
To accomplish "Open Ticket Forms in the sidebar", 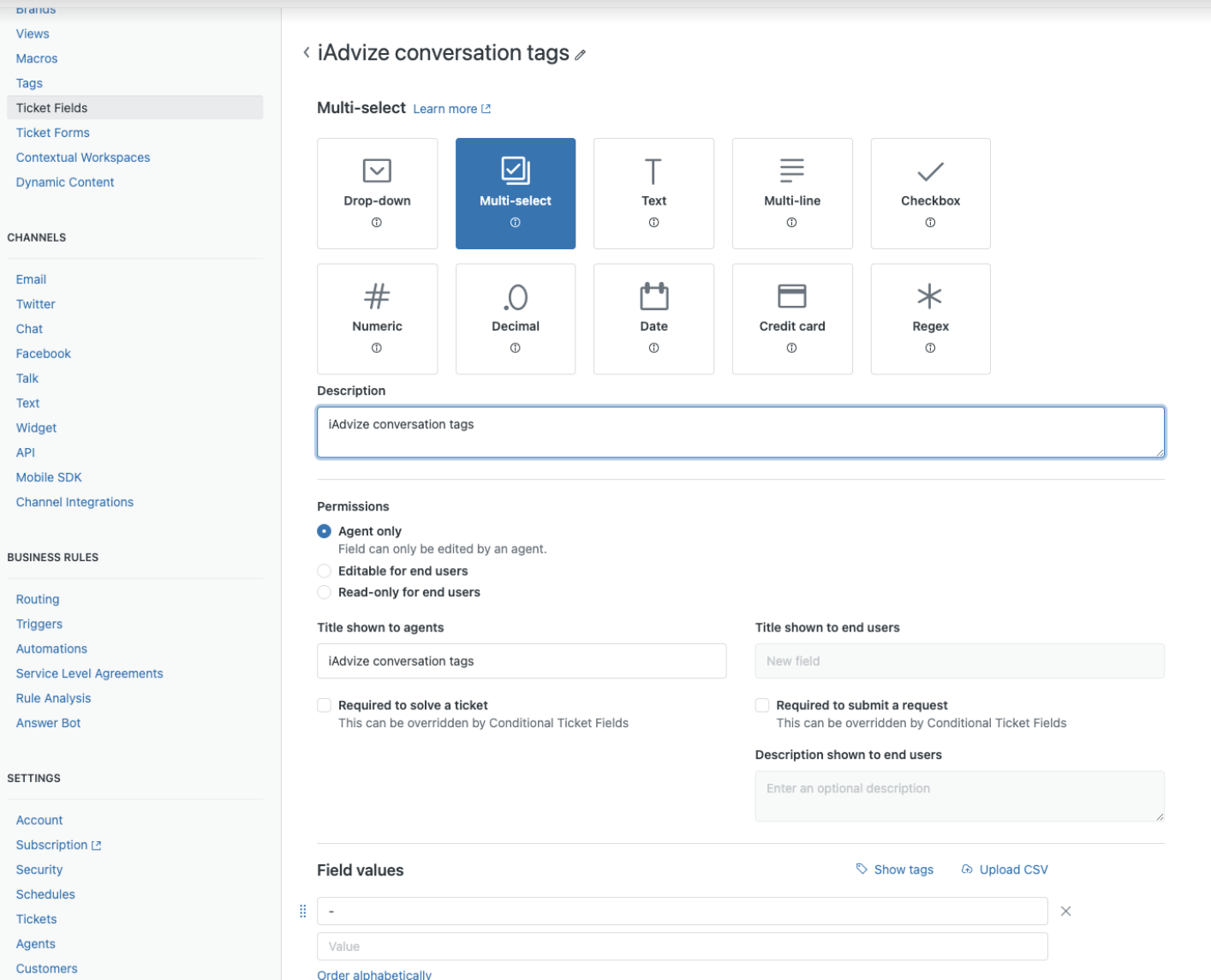I will (52, 133).
